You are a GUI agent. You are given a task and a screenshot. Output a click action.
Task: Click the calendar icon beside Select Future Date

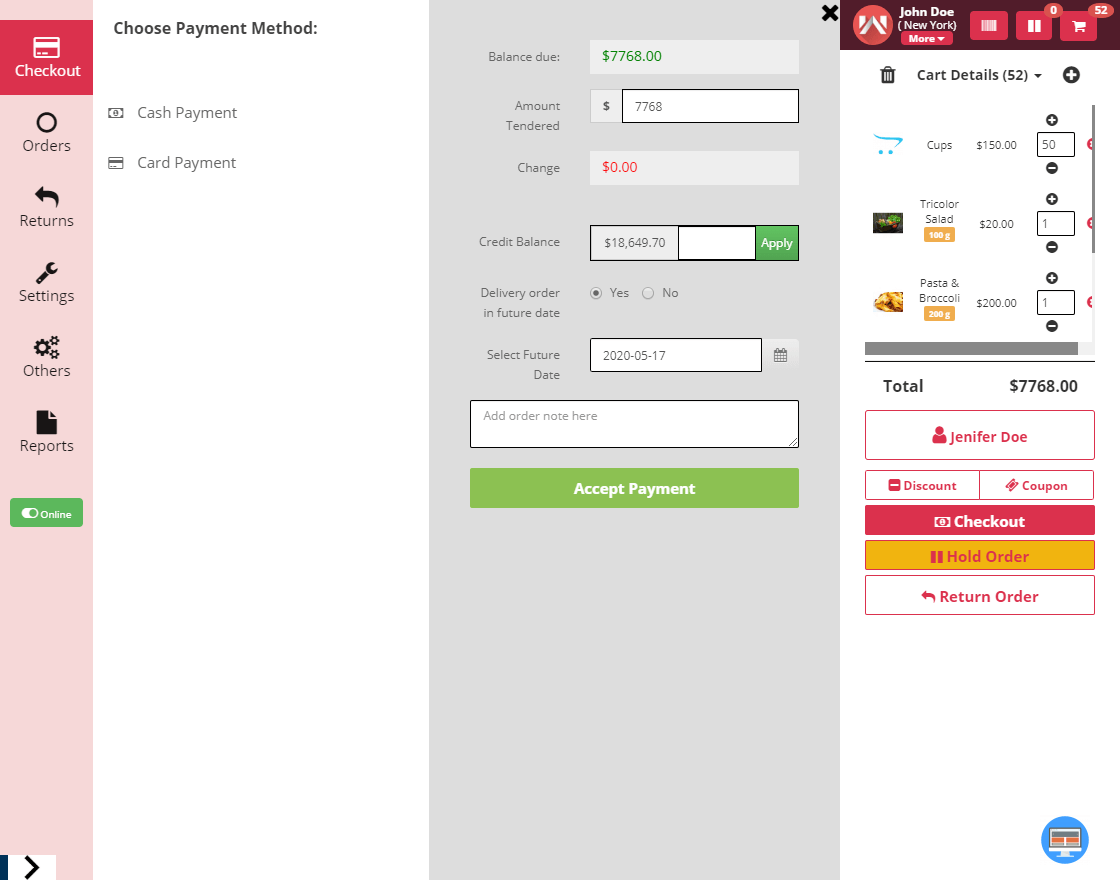click(780, 354)
